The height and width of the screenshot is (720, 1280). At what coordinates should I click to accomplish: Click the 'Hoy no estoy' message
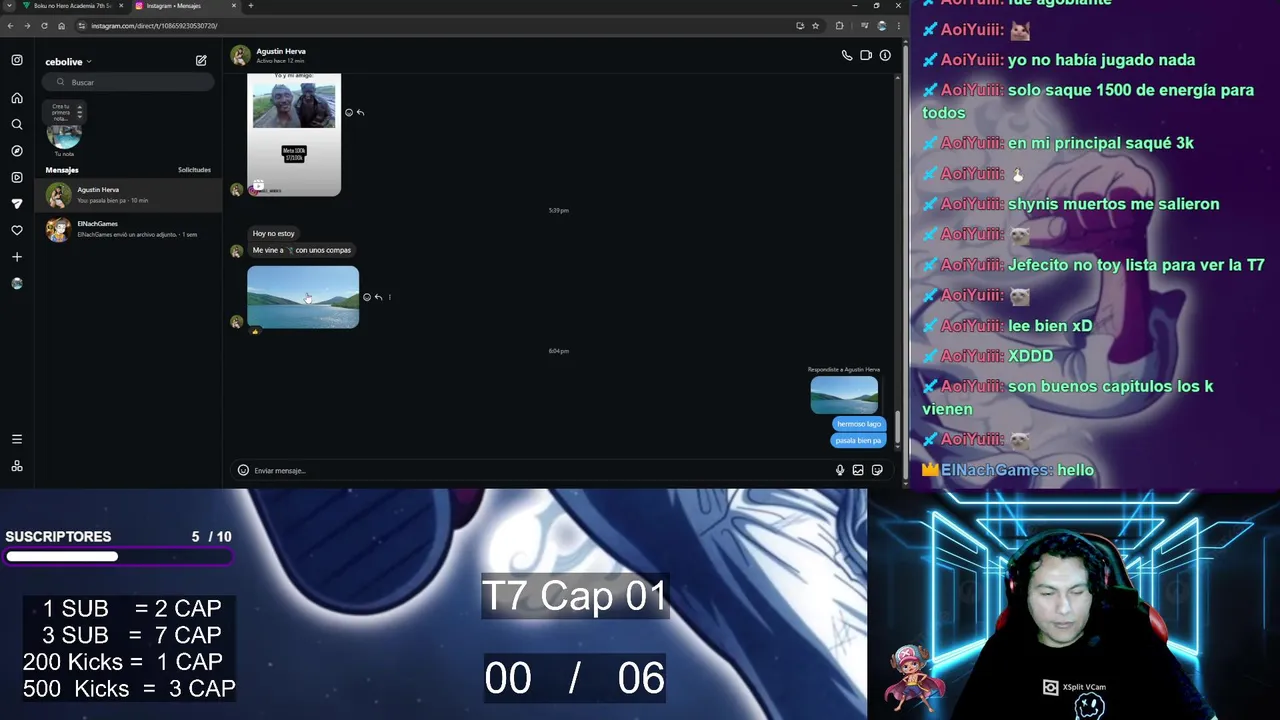pos(273,233)
